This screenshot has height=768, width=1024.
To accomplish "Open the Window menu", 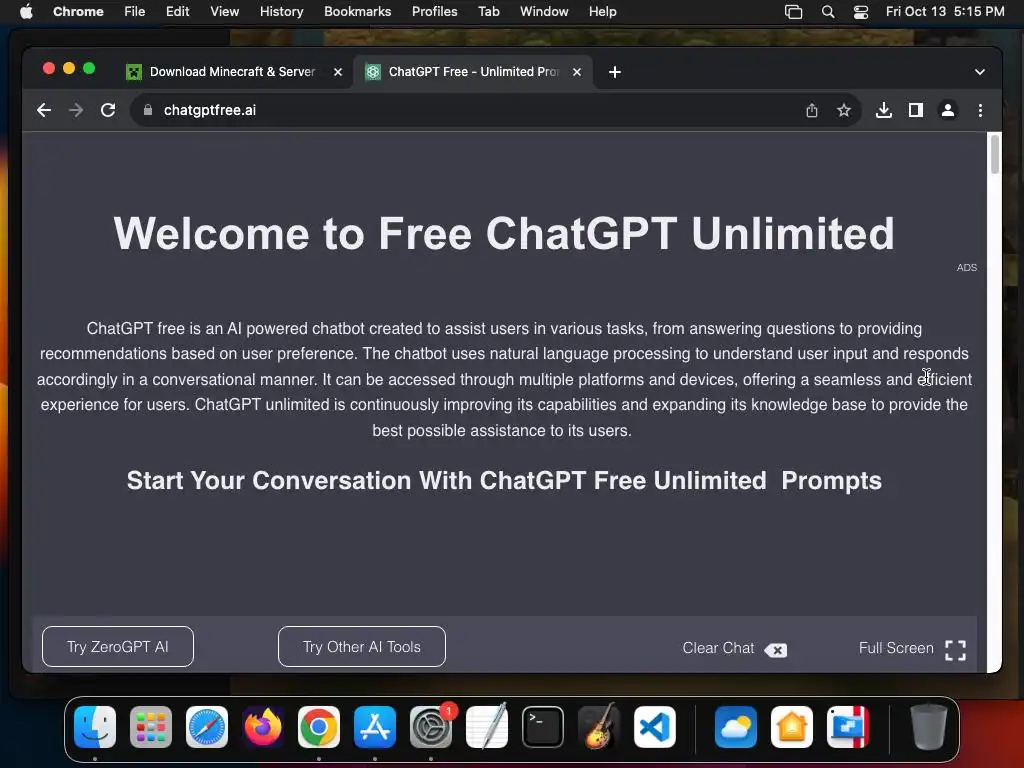I will click(x=544, y=12).
